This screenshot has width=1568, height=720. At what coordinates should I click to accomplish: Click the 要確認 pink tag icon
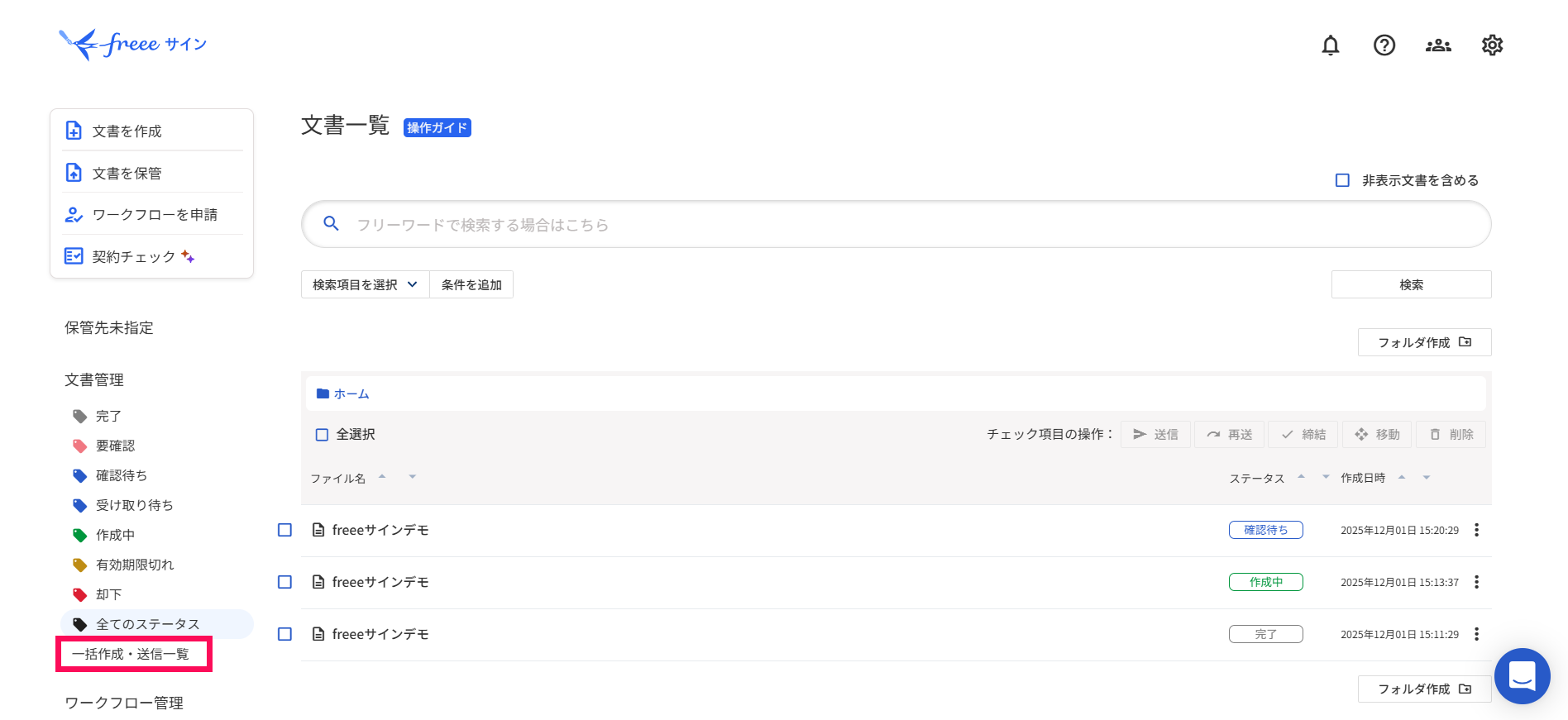tap(79, 446)
